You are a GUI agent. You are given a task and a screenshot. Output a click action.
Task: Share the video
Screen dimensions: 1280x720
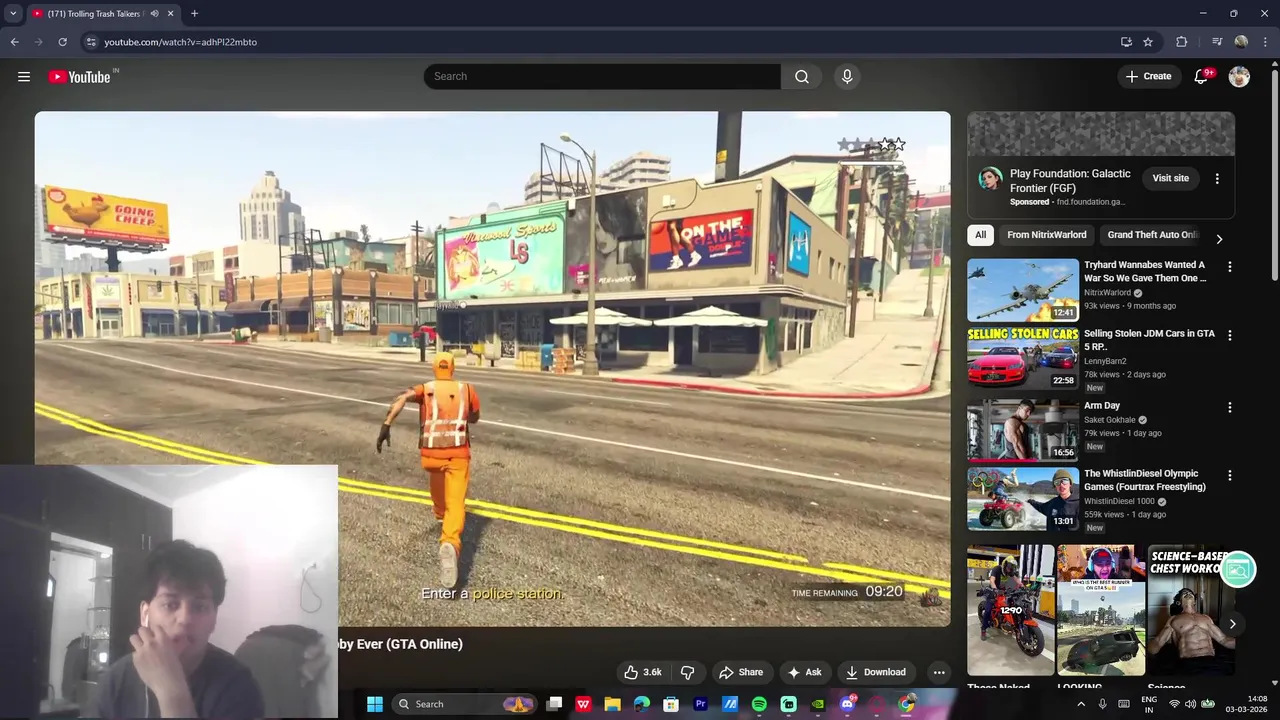(x=741, y=673)
